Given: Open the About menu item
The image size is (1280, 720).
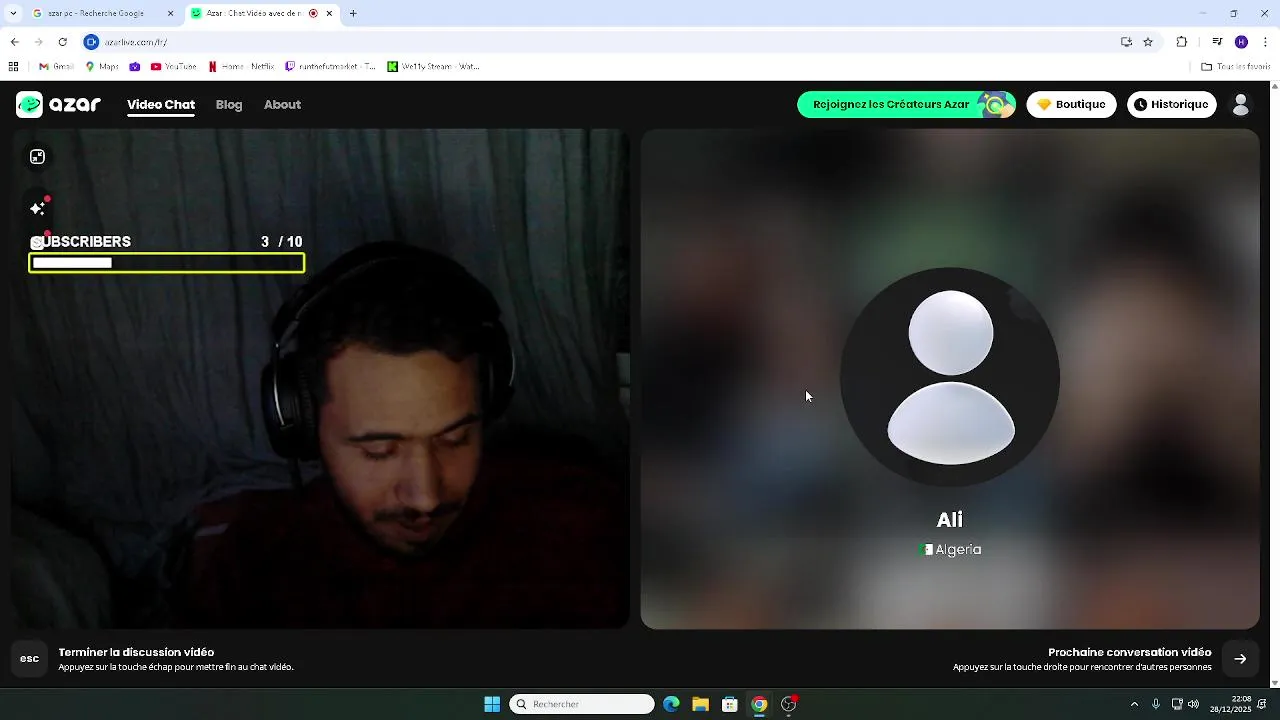Looking at the screenshot, I should (x=282, y=104).
